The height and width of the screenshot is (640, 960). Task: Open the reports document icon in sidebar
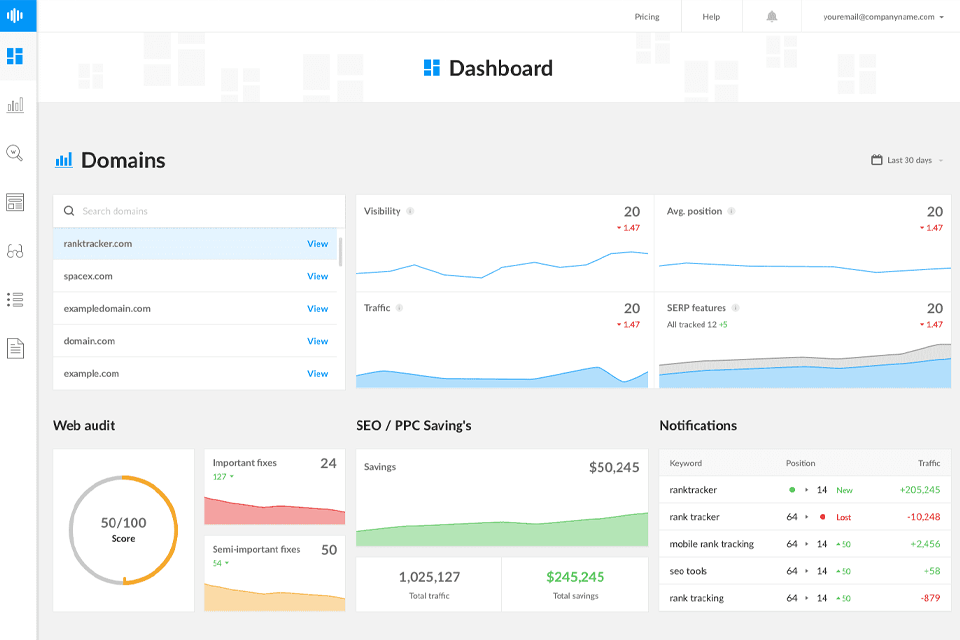pyautogui.click(x=15, y=347)
